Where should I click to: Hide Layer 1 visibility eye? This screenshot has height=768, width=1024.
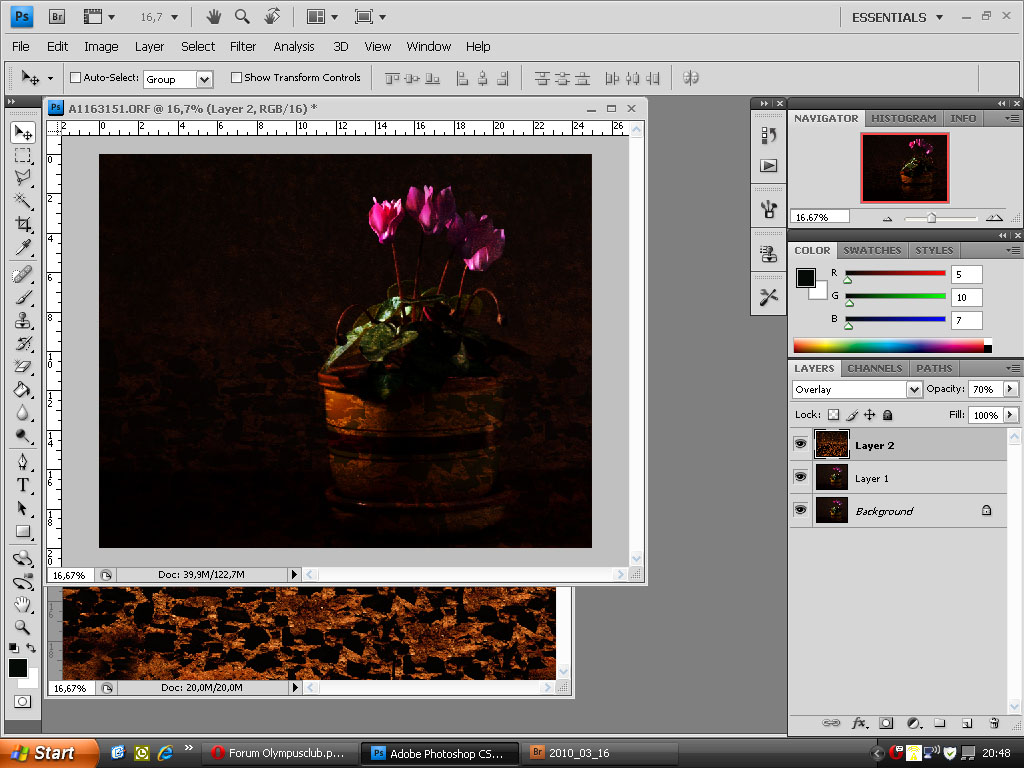coord(800,478)
